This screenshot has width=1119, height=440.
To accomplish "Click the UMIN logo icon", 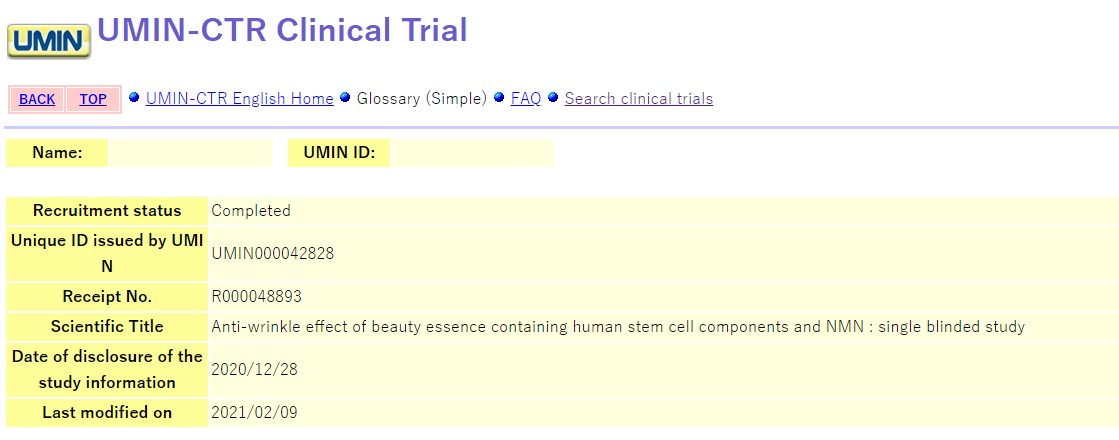I will (49, 41).
